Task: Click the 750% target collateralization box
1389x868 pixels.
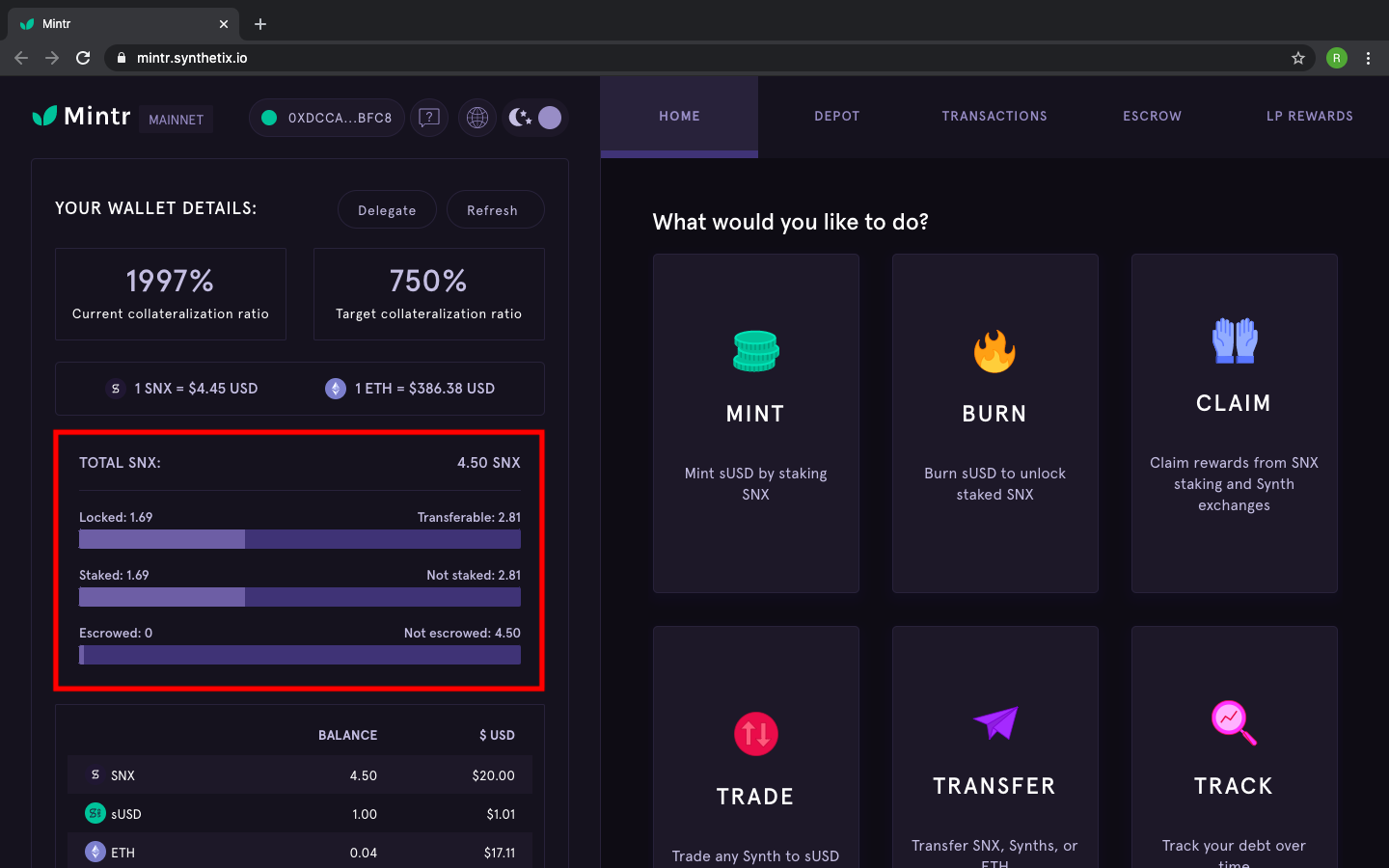Action: [429, 294]
